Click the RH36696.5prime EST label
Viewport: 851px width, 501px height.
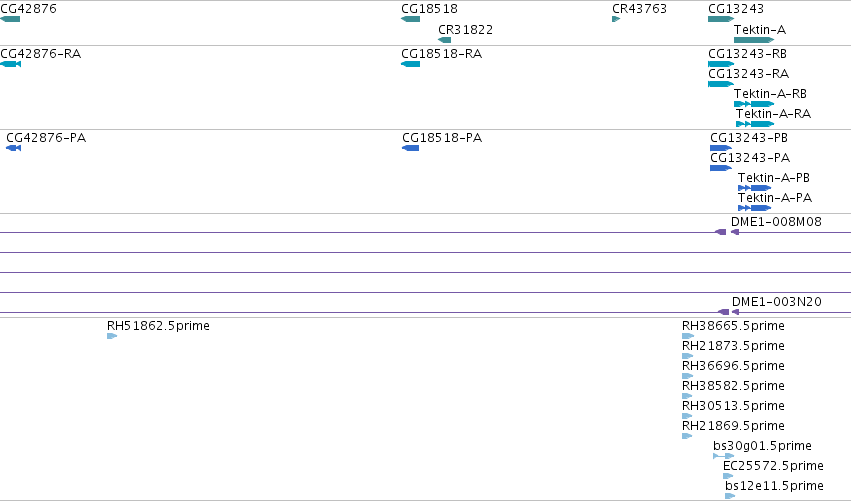733,366
